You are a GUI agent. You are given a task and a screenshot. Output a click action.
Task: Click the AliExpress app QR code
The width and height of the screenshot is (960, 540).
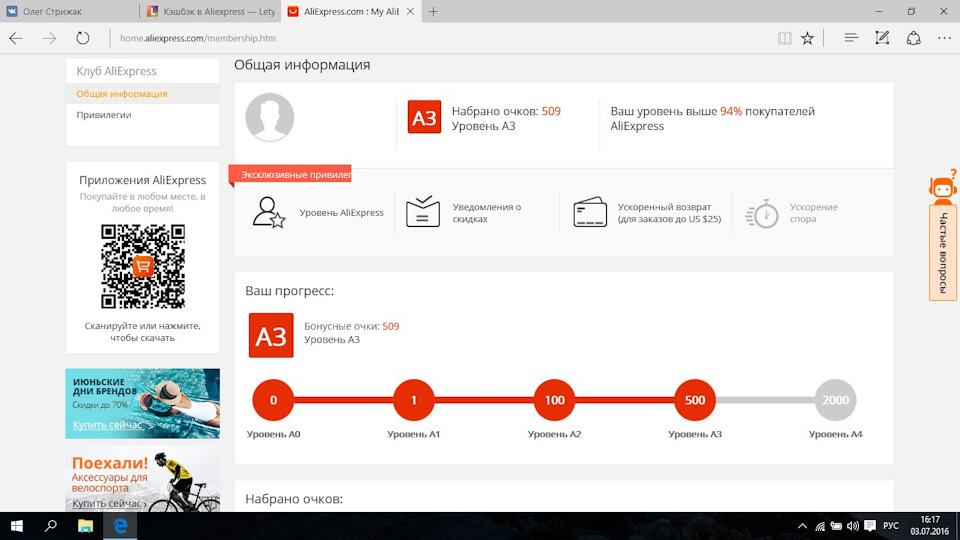(143, 266)
